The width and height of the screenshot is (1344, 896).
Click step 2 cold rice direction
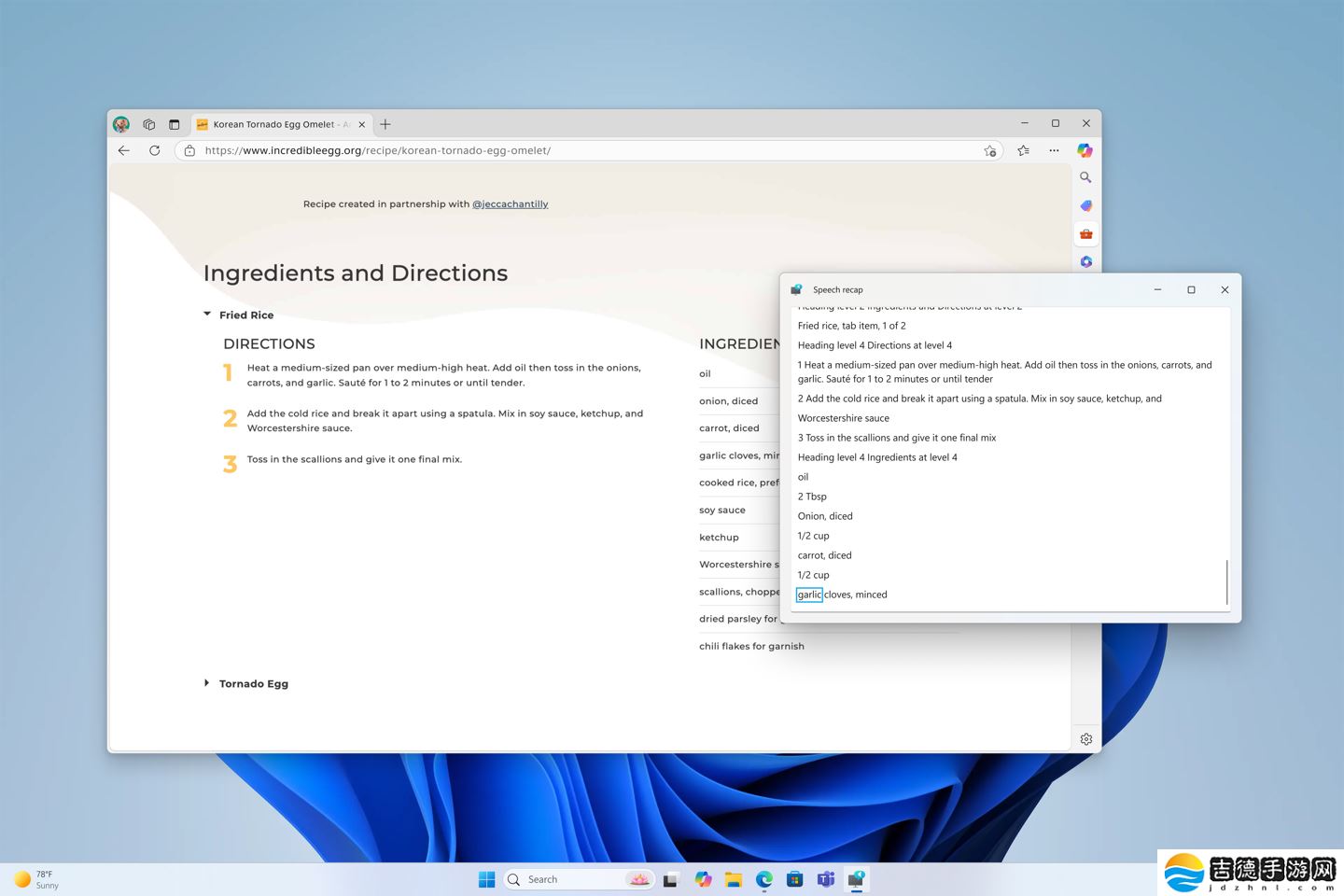coord(445,421)
